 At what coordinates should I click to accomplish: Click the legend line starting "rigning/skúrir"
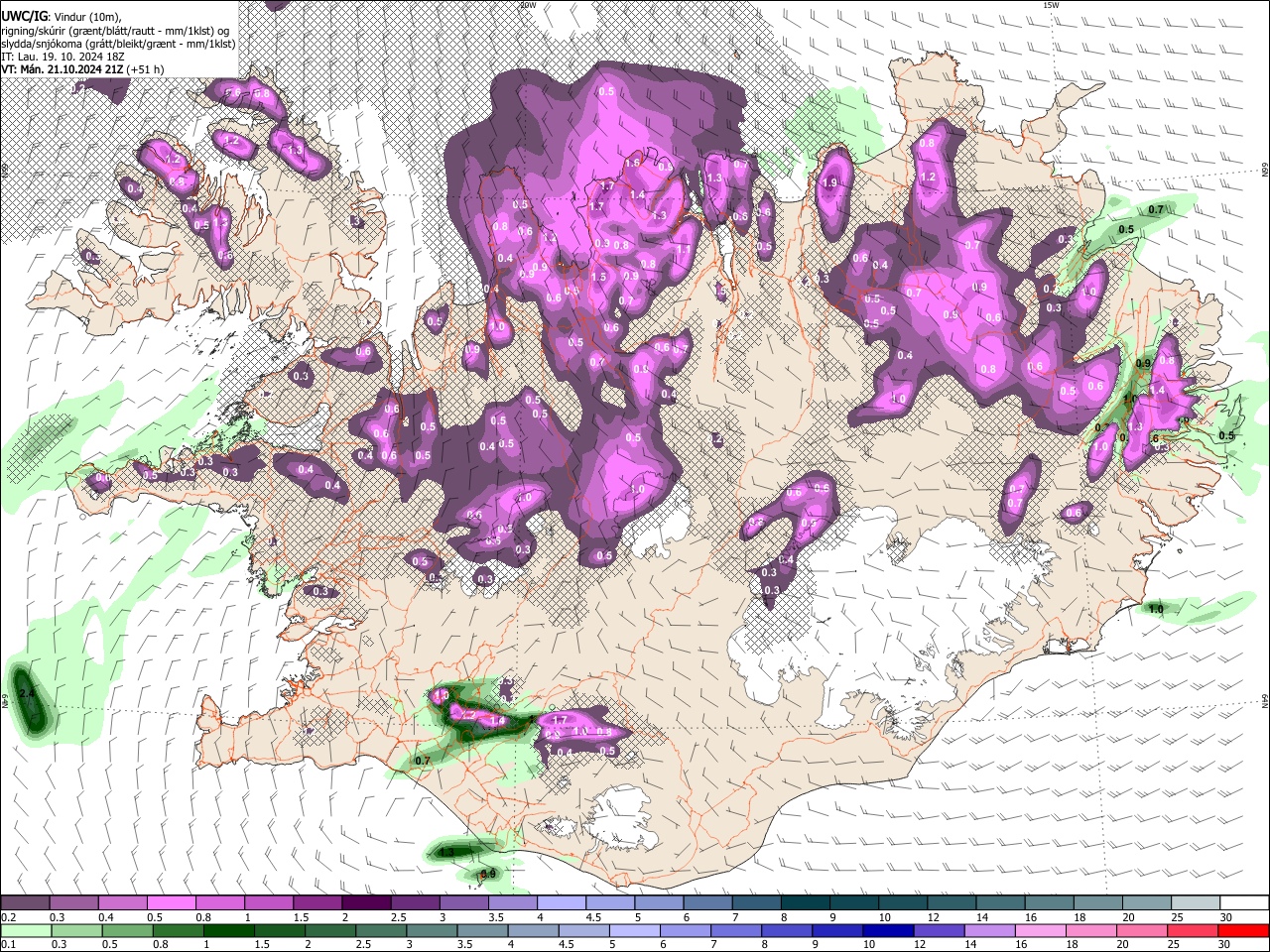[115, 31]
